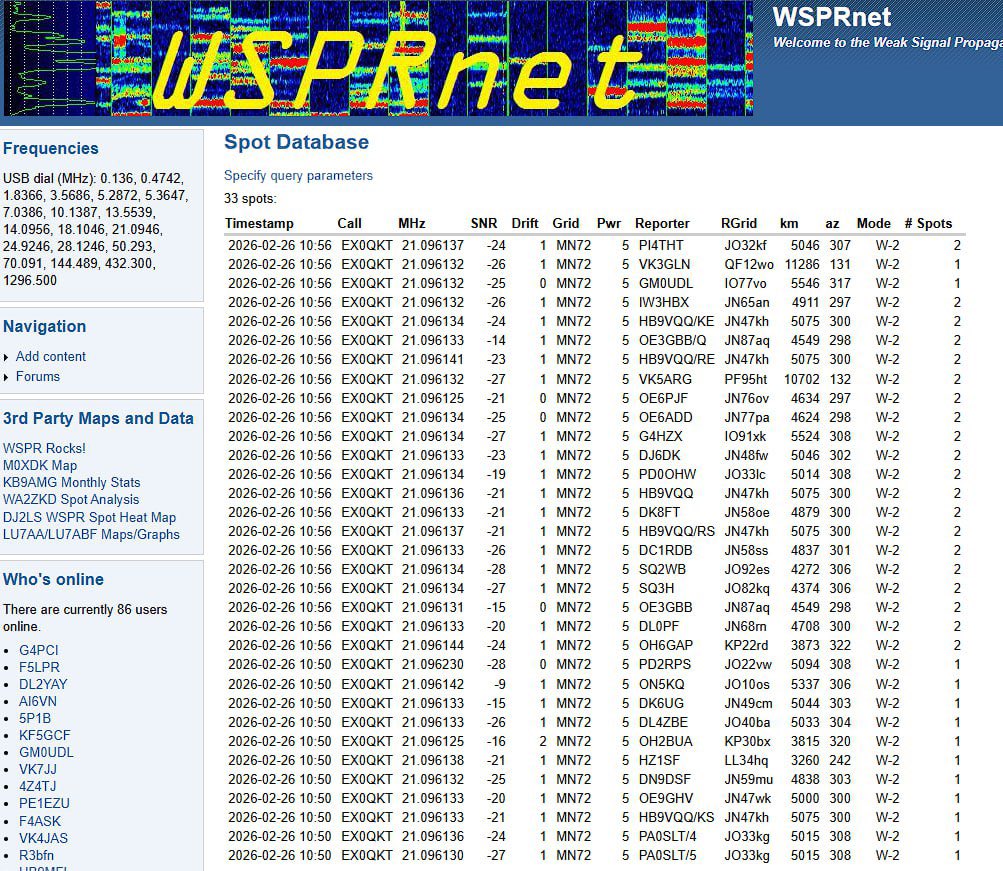
Task: Select reporter ON5KQ table cell
Action: point(661,684)
